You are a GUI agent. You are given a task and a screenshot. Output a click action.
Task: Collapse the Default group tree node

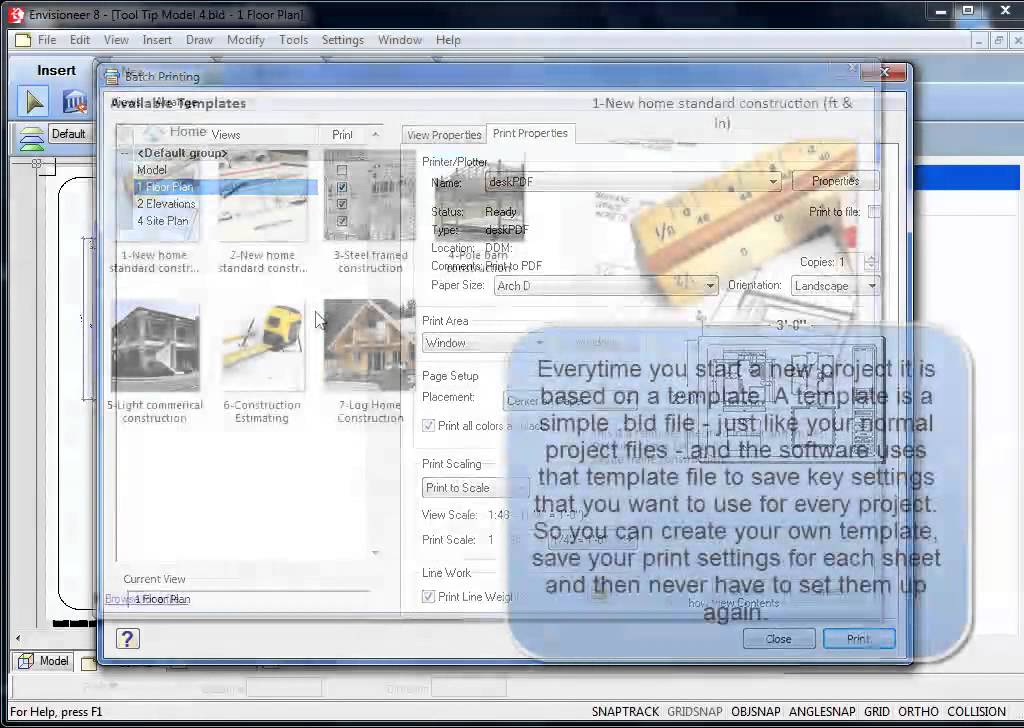pyautogui.click(x=124, y=153)
